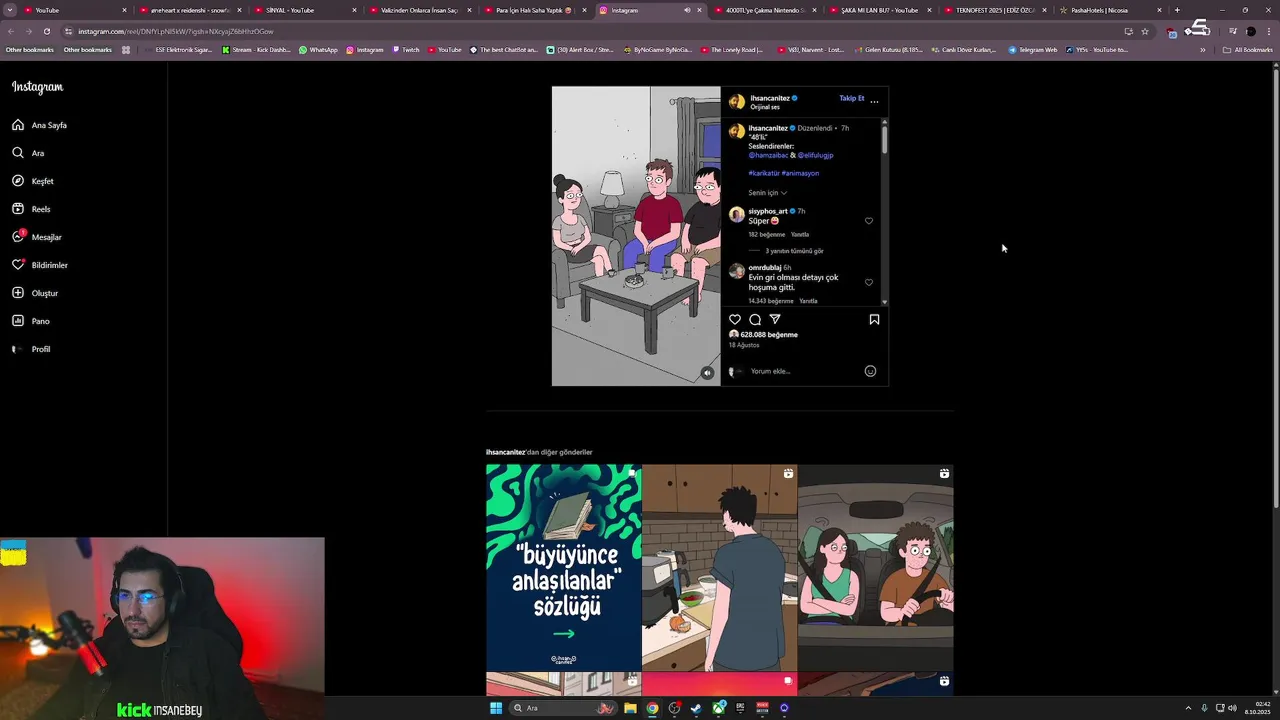This screenshot has height=720, width=1280.
Task: Open the 628.088 beğenme likes list
Action: [769, 335]
